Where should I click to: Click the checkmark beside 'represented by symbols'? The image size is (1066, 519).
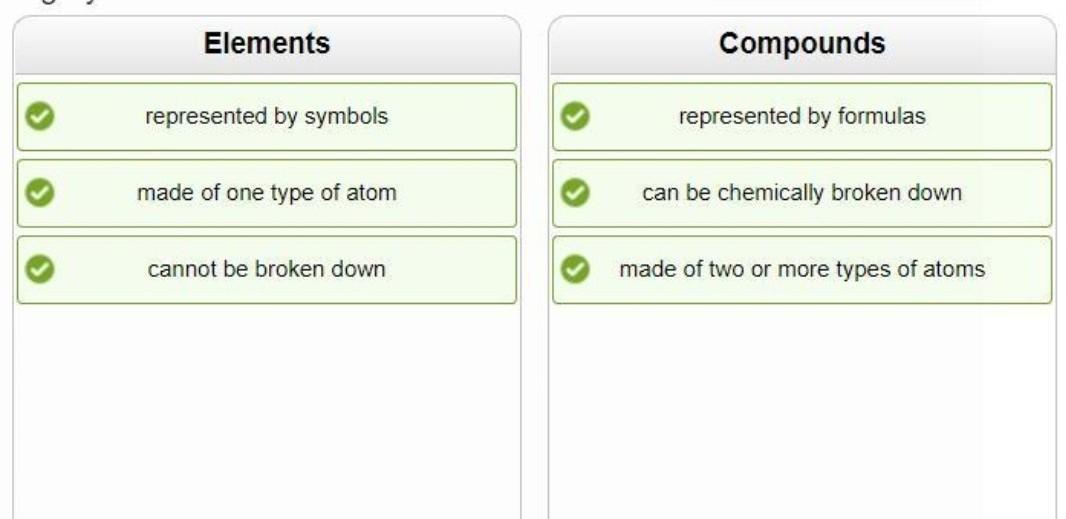39,117
